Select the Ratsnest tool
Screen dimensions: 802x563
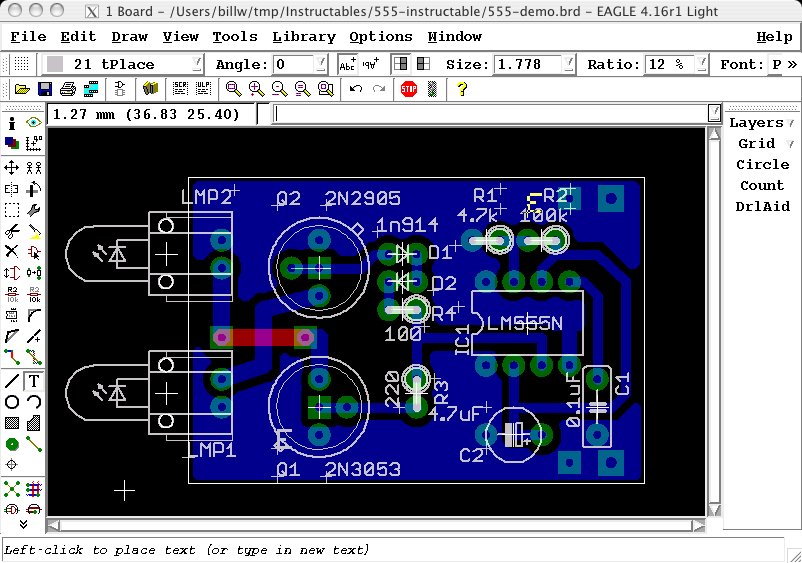coord(12,489)
